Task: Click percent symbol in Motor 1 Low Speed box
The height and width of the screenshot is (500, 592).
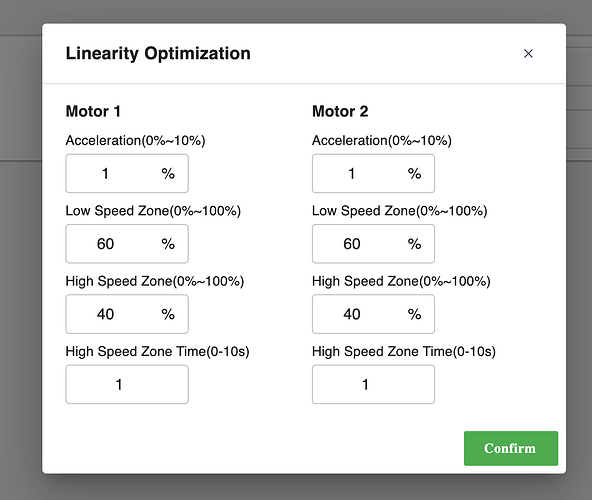Action: coord(168,244)
